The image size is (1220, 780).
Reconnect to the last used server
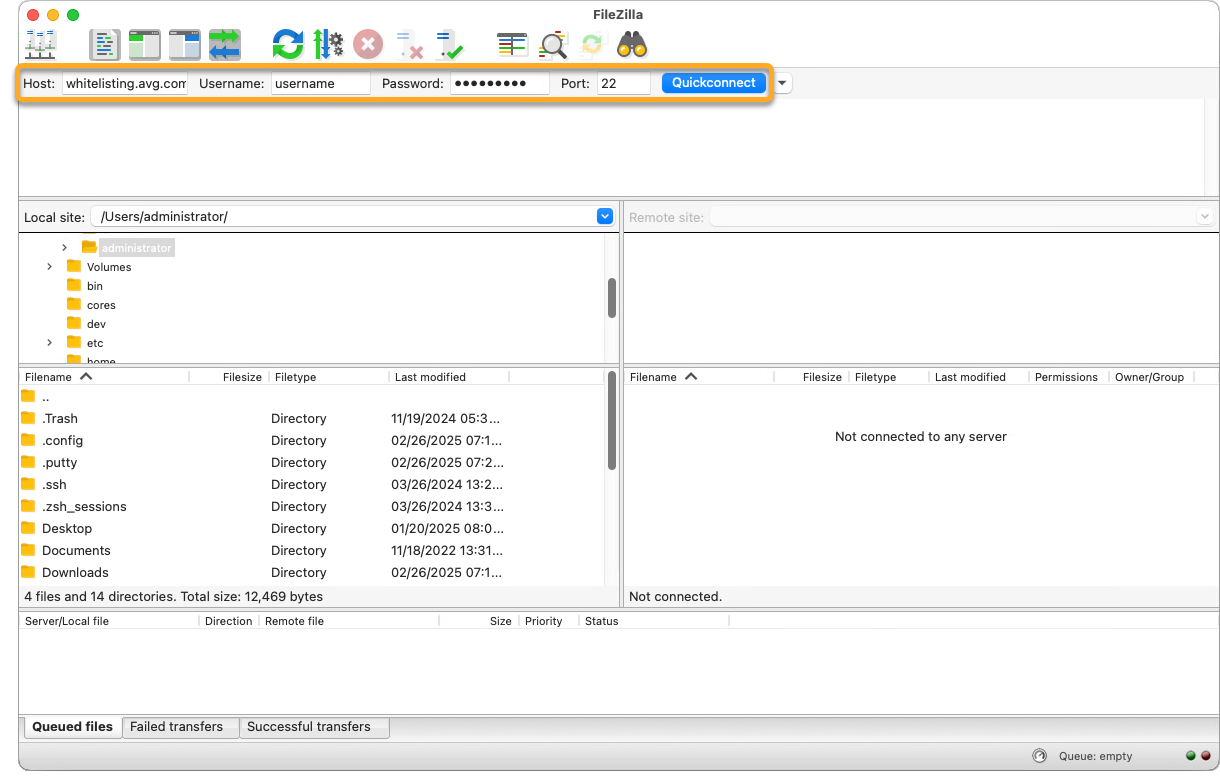click(449, 44)
